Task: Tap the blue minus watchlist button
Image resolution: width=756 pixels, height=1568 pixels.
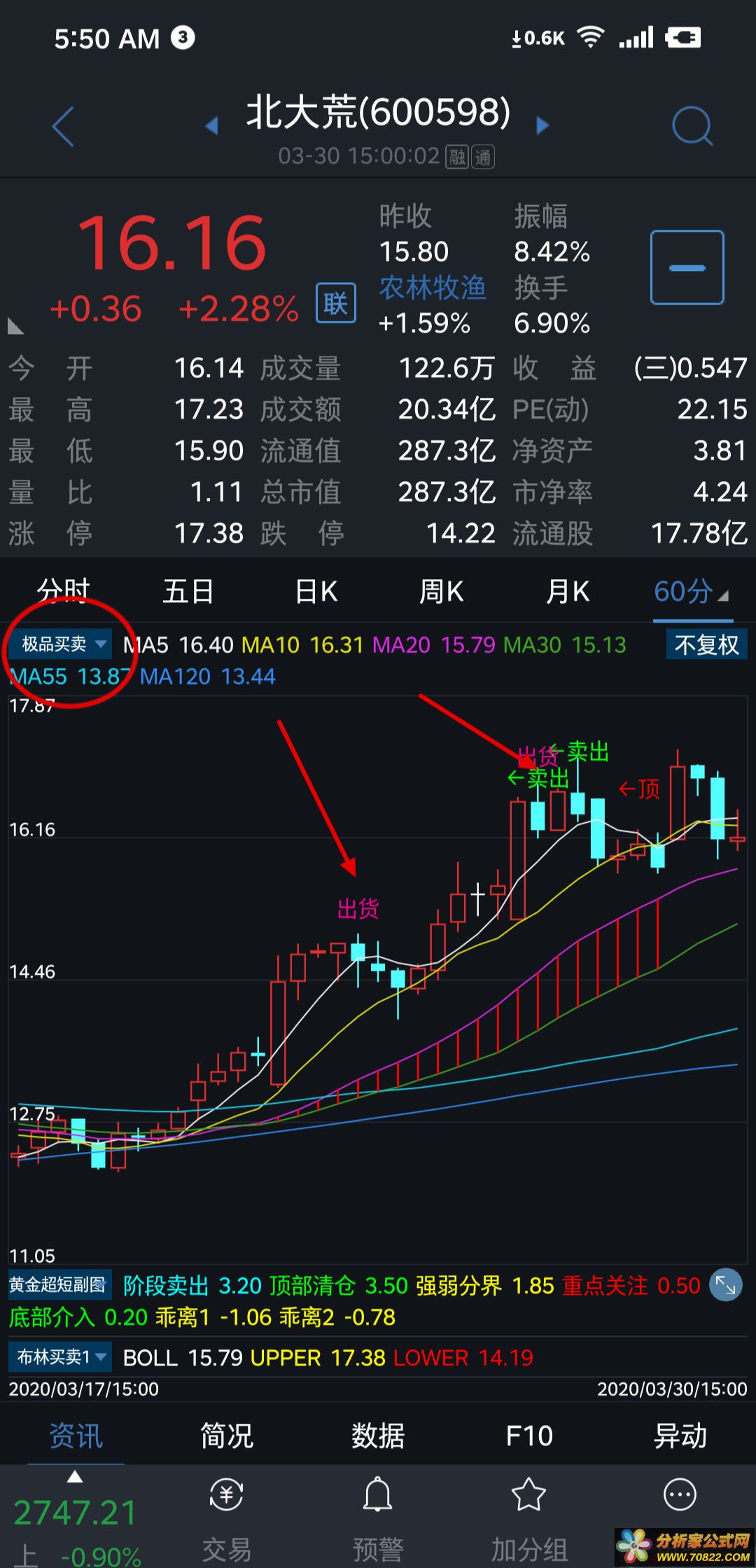Action: pos(687,268)
